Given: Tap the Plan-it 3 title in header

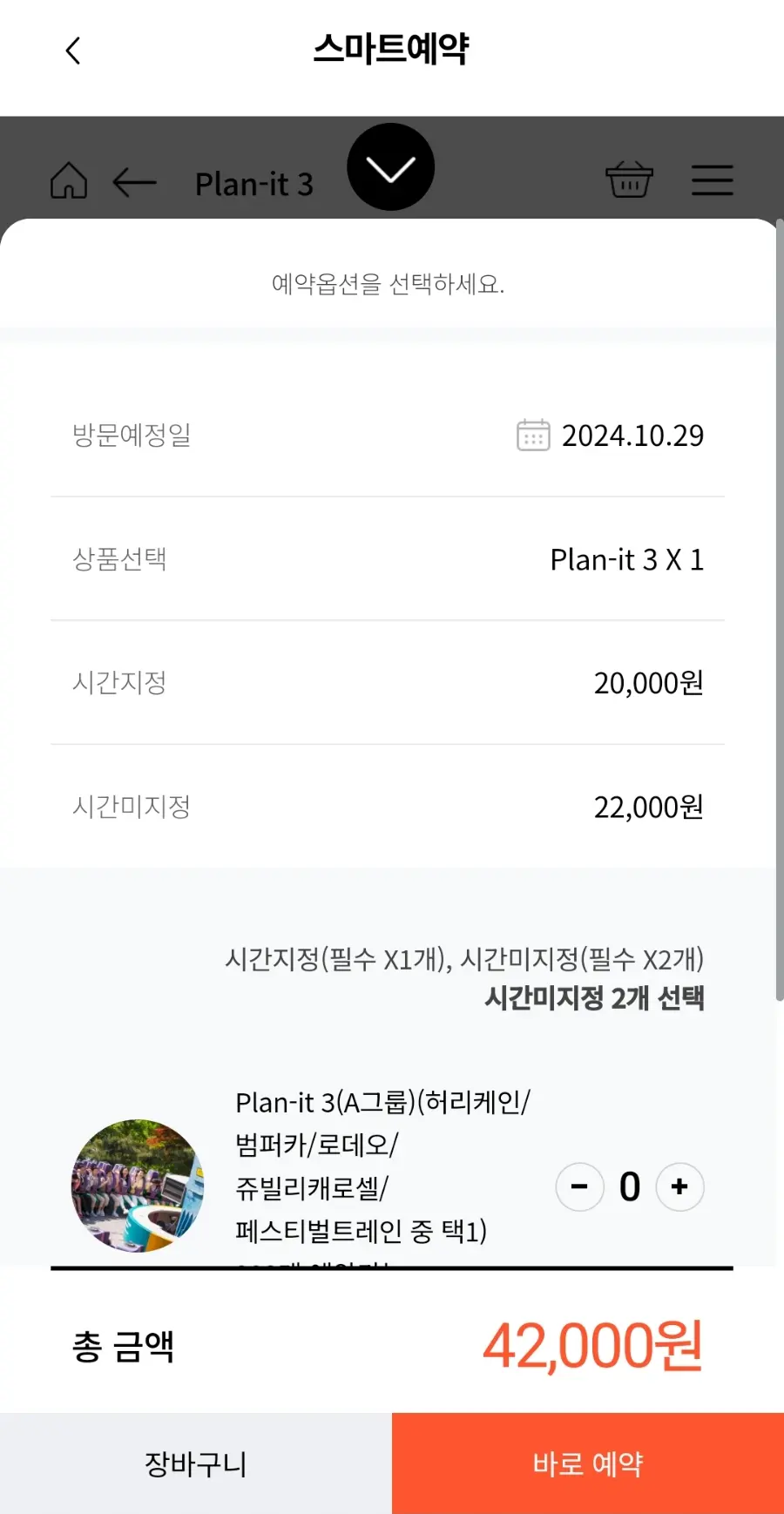Looking at the screenshot, I should coord(253,184).
